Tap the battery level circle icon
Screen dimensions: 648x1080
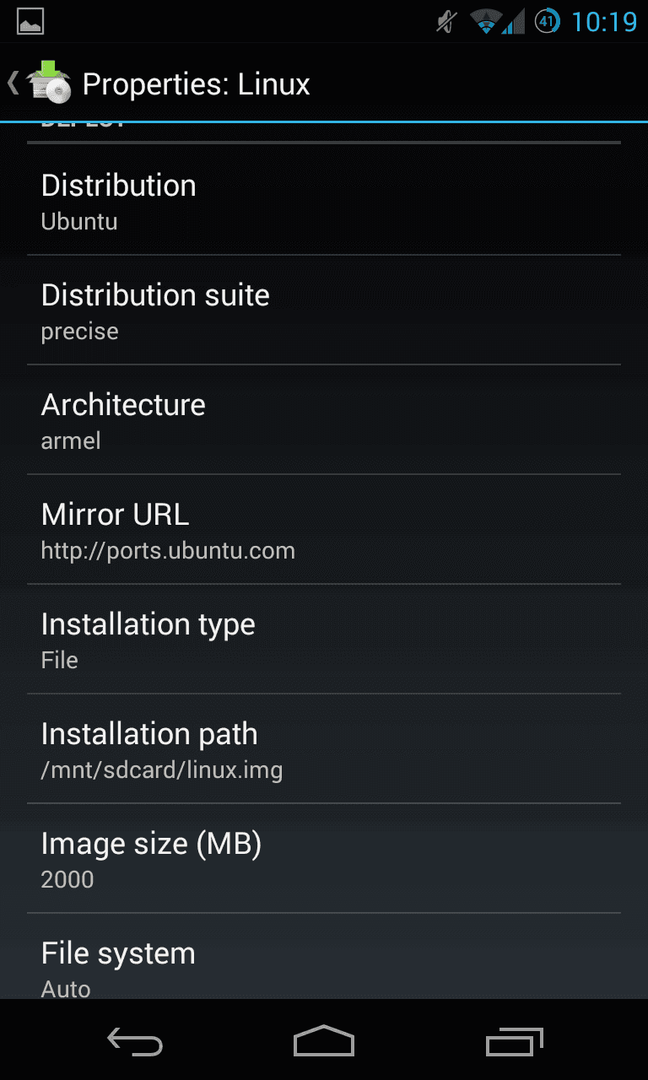547,21
